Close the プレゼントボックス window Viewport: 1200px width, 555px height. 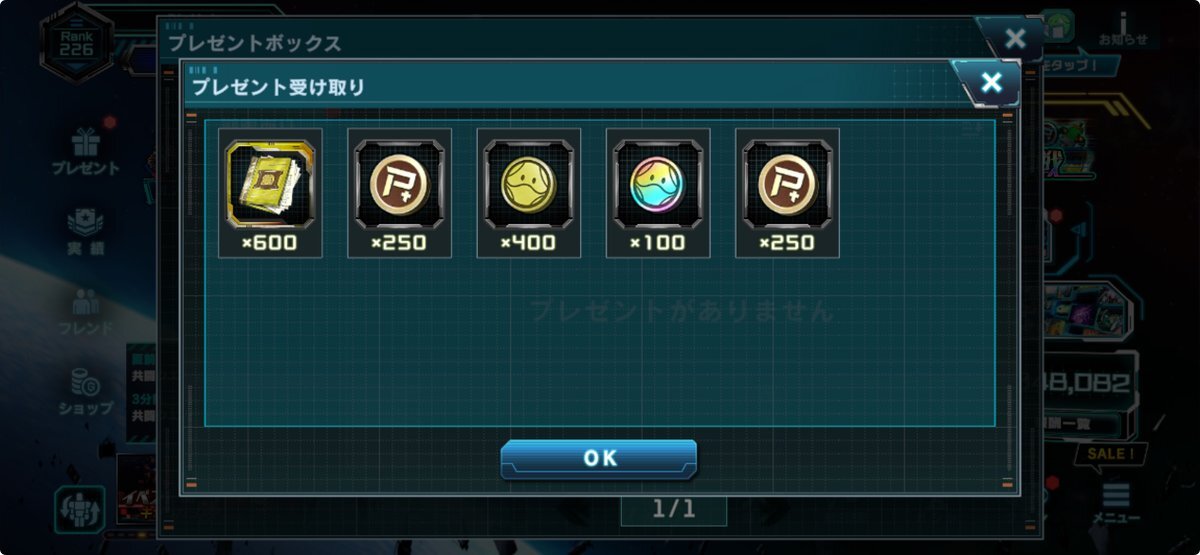pyautogui.click(x=1014, y=39)
